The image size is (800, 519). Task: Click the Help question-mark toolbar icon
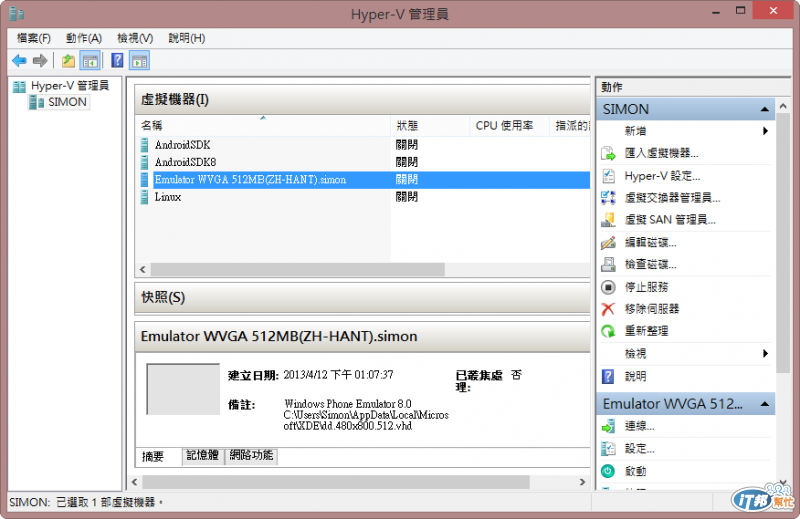click(x=117, y=61)
